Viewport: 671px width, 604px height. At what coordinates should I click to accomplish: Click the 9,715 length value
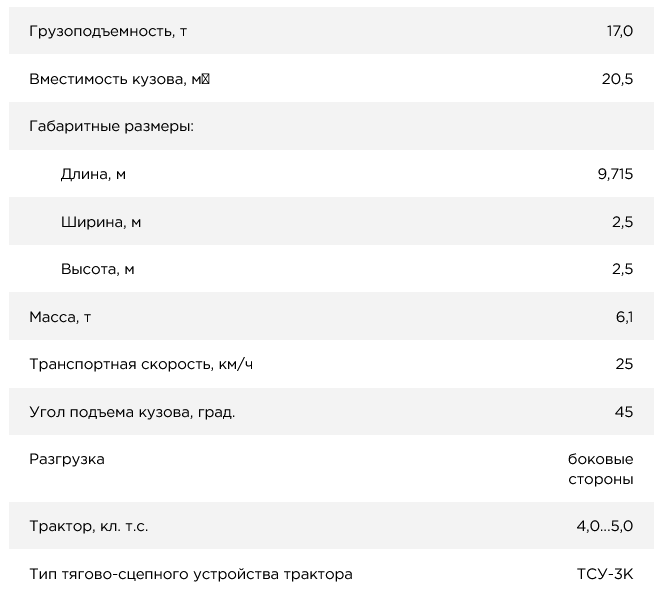(x=614, y=174)
